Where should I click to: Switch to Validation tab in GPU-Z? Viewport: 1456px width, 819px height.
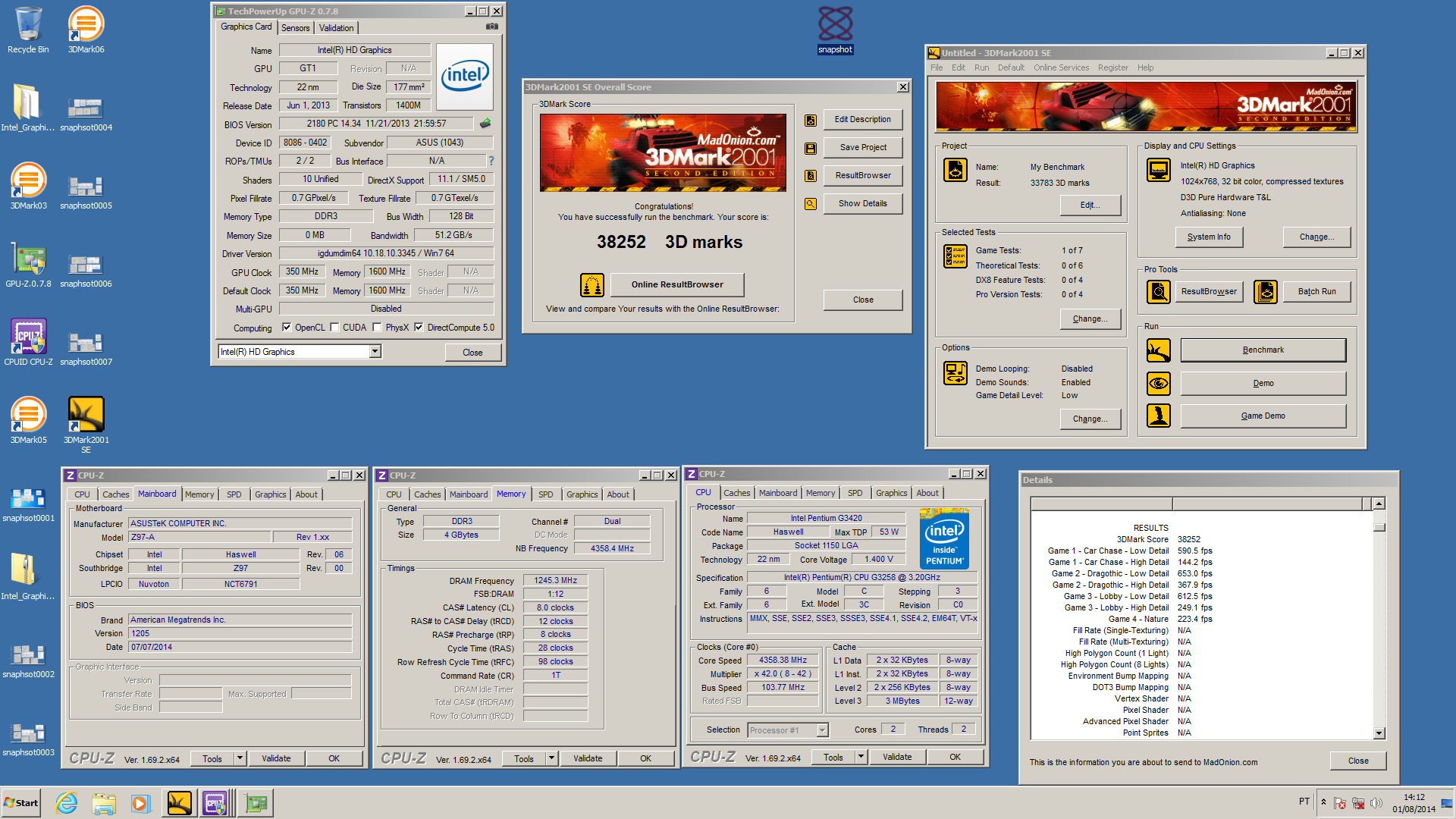pos(336,28)
